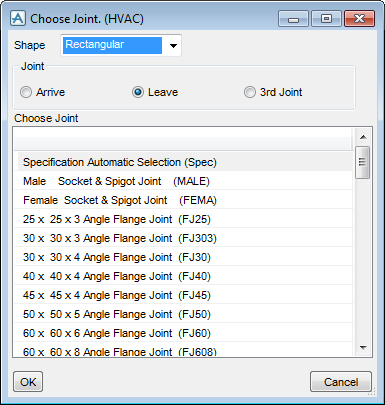
Task: Open the Shape dropdown arrow
Action: coord(173,45)
